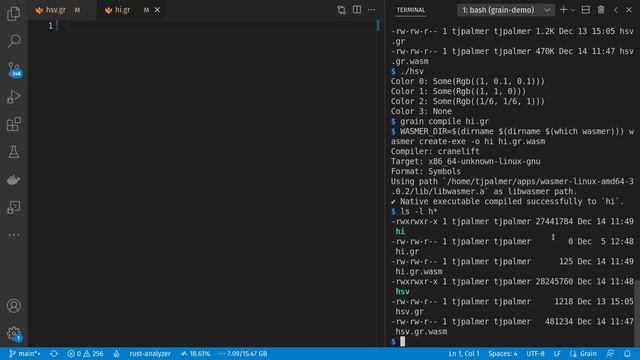Click the feedback icon in status bar

coord(611,353)
